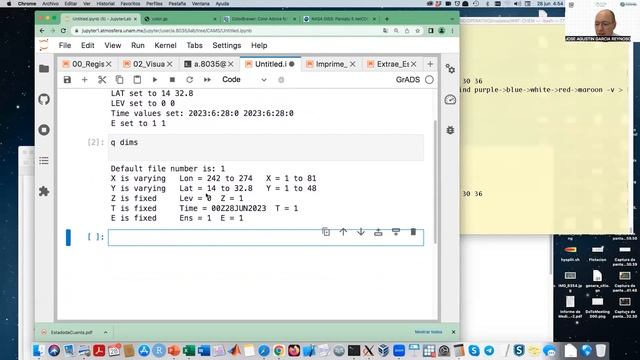Open Finder from the Dock
This screenshot has height=360, width=640.
coord(39,350)
